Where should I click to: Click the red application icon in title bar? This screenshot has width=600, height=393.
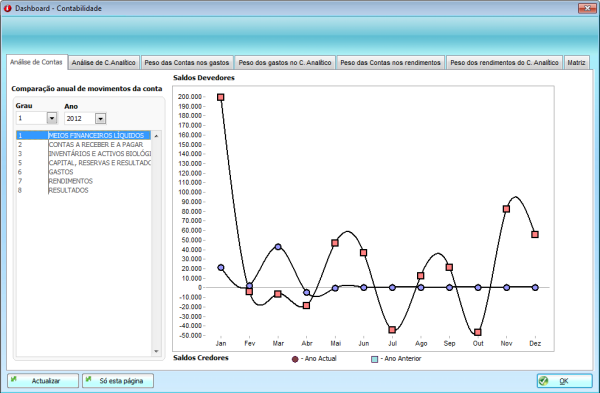pos(8,8)
